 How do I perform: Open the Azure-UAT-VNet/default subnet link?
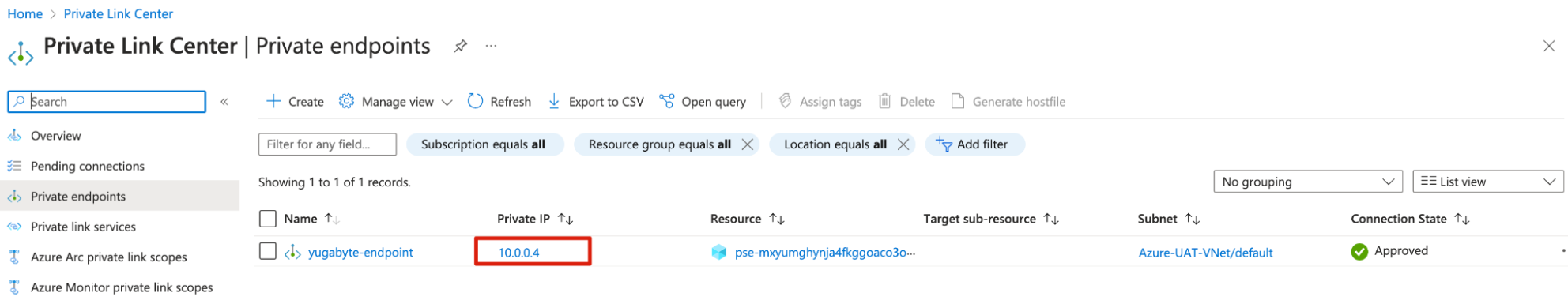pos(1205,253)
